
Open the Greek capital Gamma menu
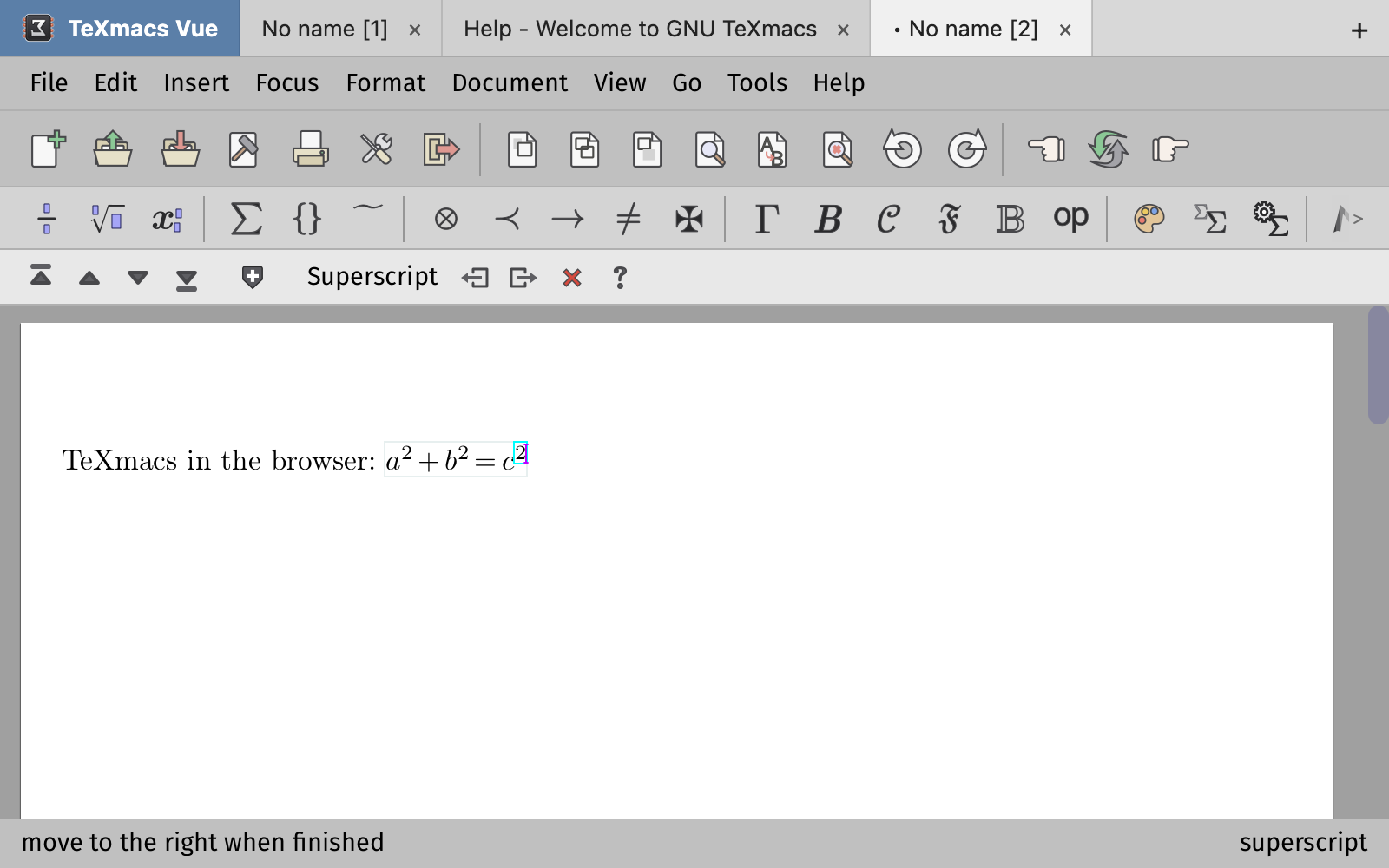pyautogui.click(x=767, y=219)
